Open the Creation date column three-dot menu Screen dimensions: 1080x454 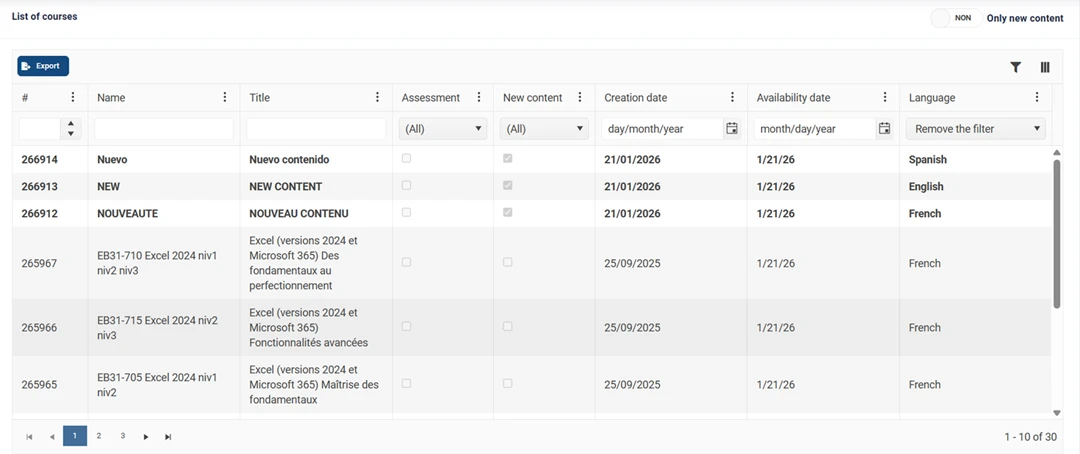coord(732,97)
